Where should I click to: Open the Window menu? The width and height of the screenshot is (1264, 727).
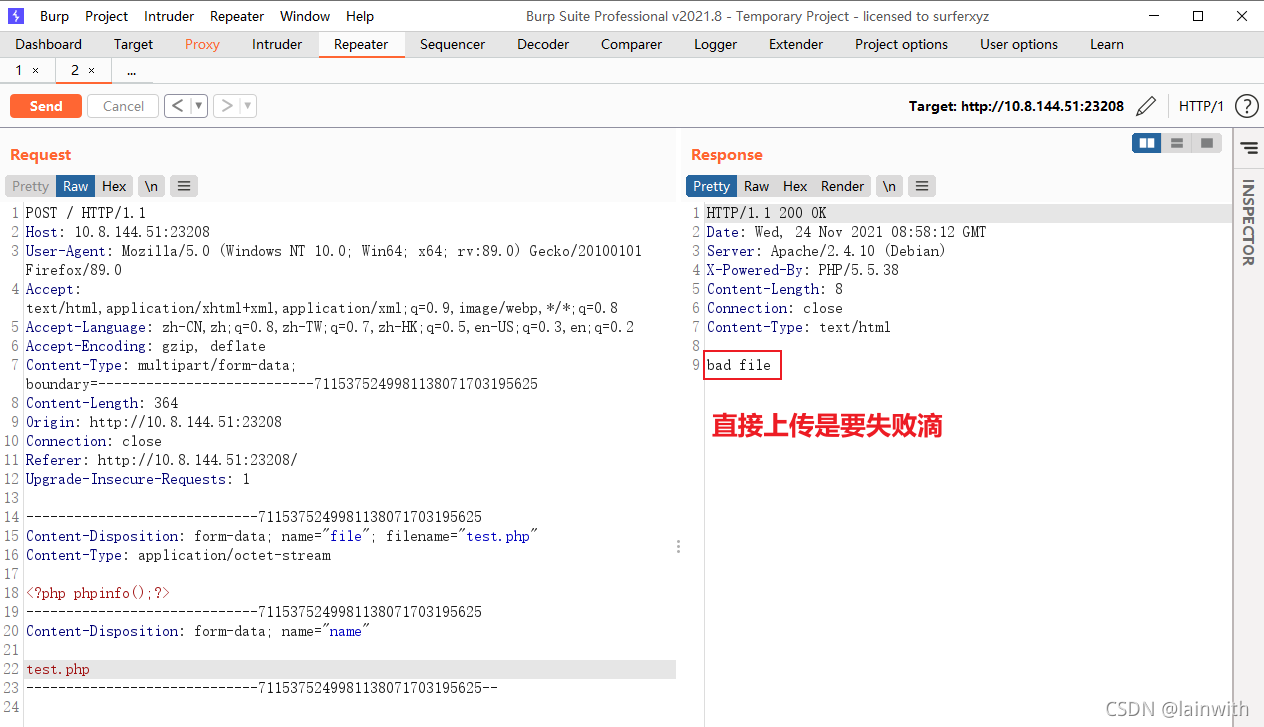[305, 16]
